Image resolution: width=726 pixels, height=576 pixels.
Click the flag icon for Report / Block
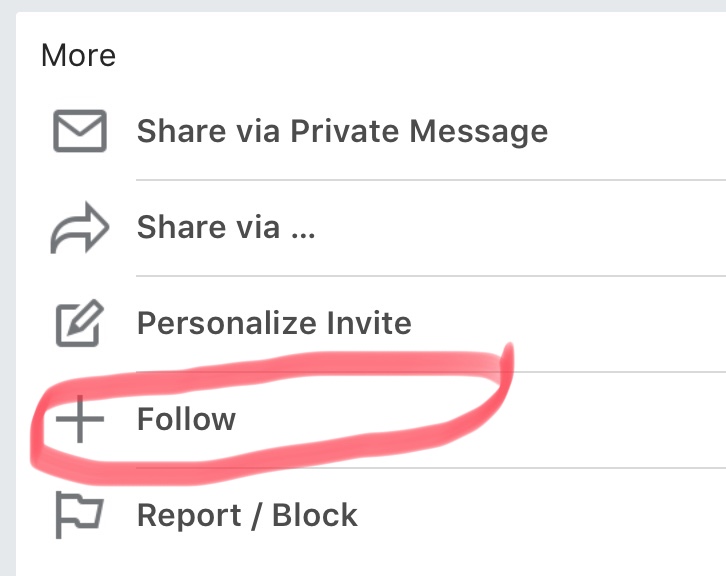[x=80, y=515]
